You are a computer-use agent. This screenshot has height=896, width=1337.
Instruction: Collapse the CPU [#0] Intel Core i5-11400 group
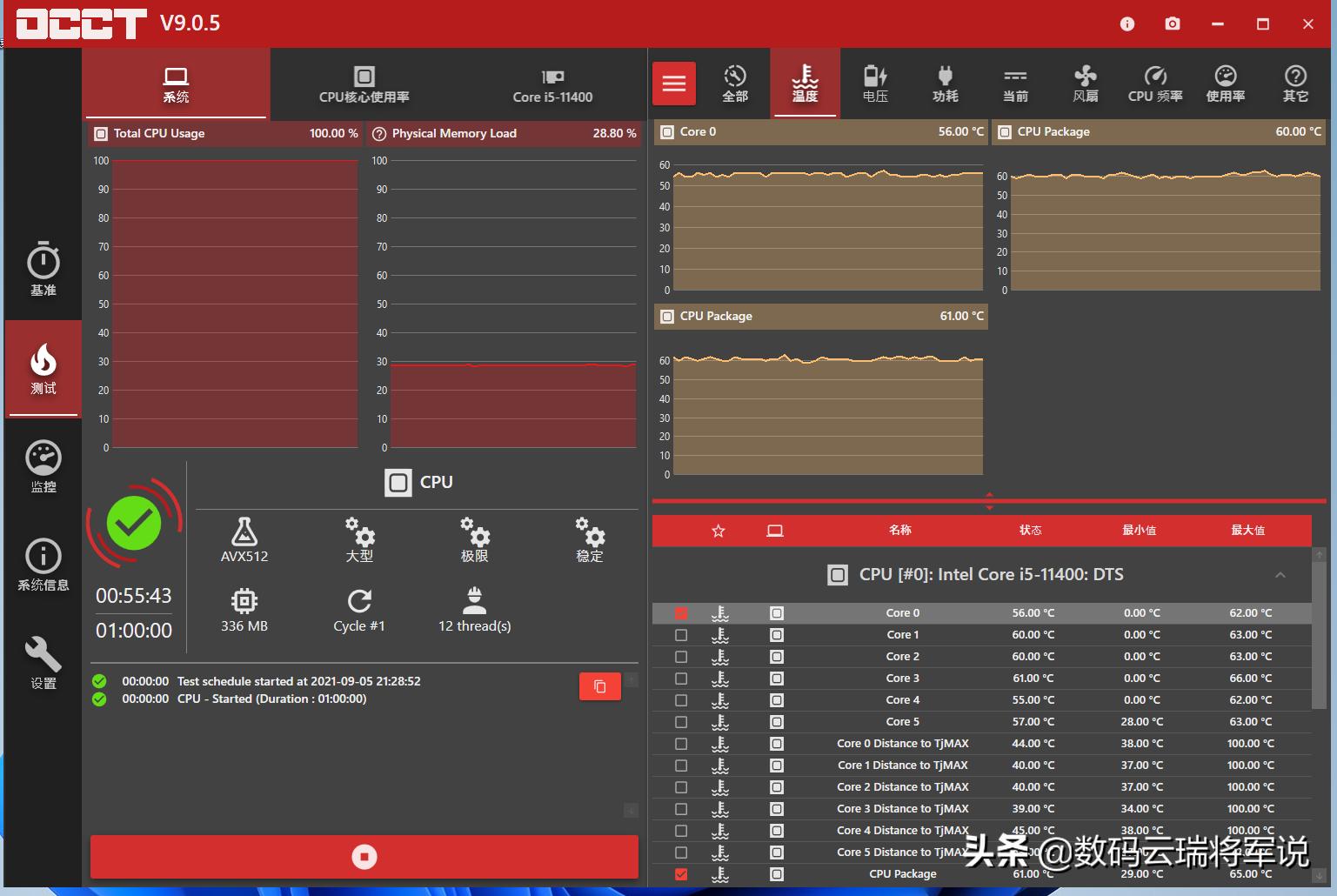pyautogui.click(x=1280, y=575)
